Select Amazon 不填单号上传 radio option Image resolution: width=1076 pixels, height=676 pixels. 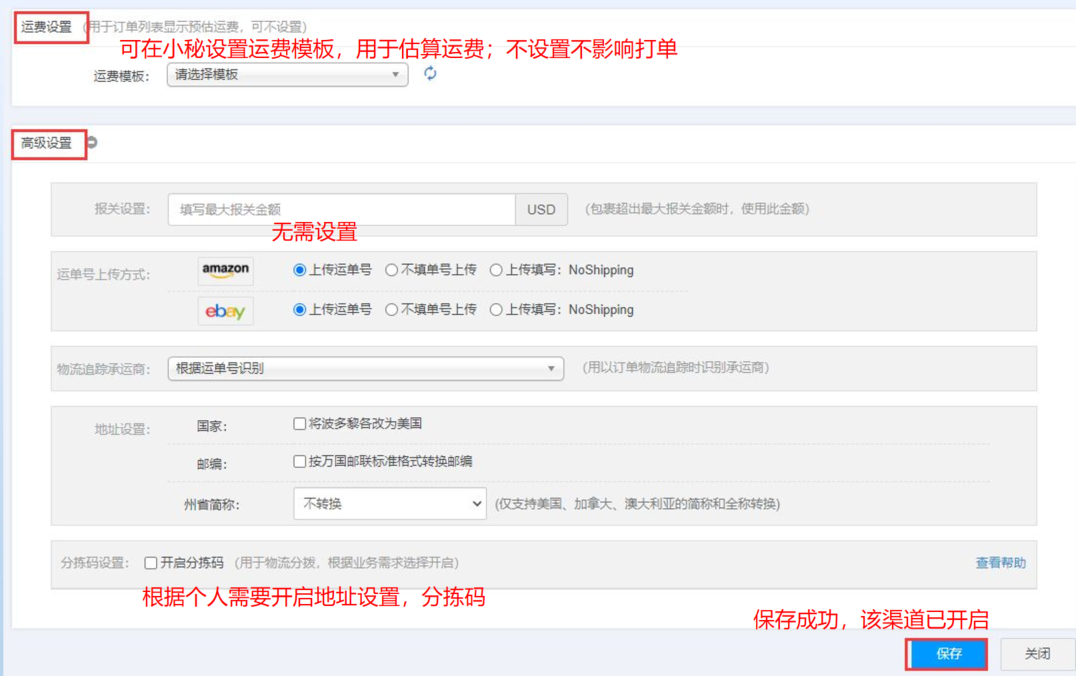pyautogui.click(x=391, y=270)
